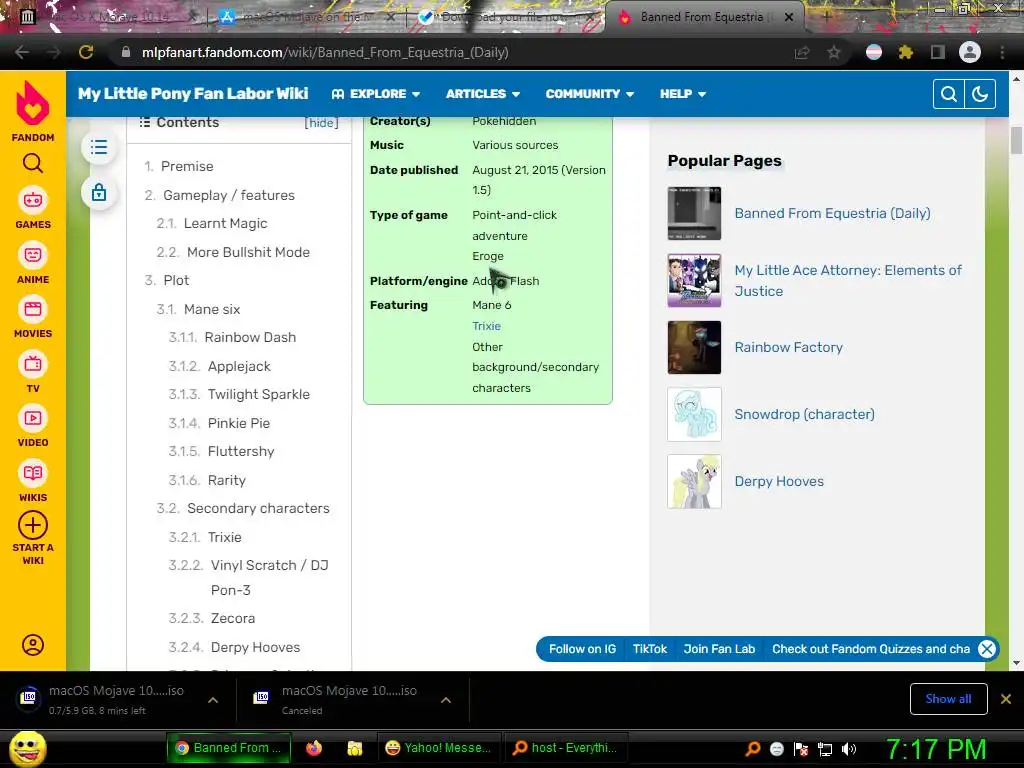This screenshot has height=768, width=1024.
Task: Open the Wikis section icon
Action: point(33,473)
